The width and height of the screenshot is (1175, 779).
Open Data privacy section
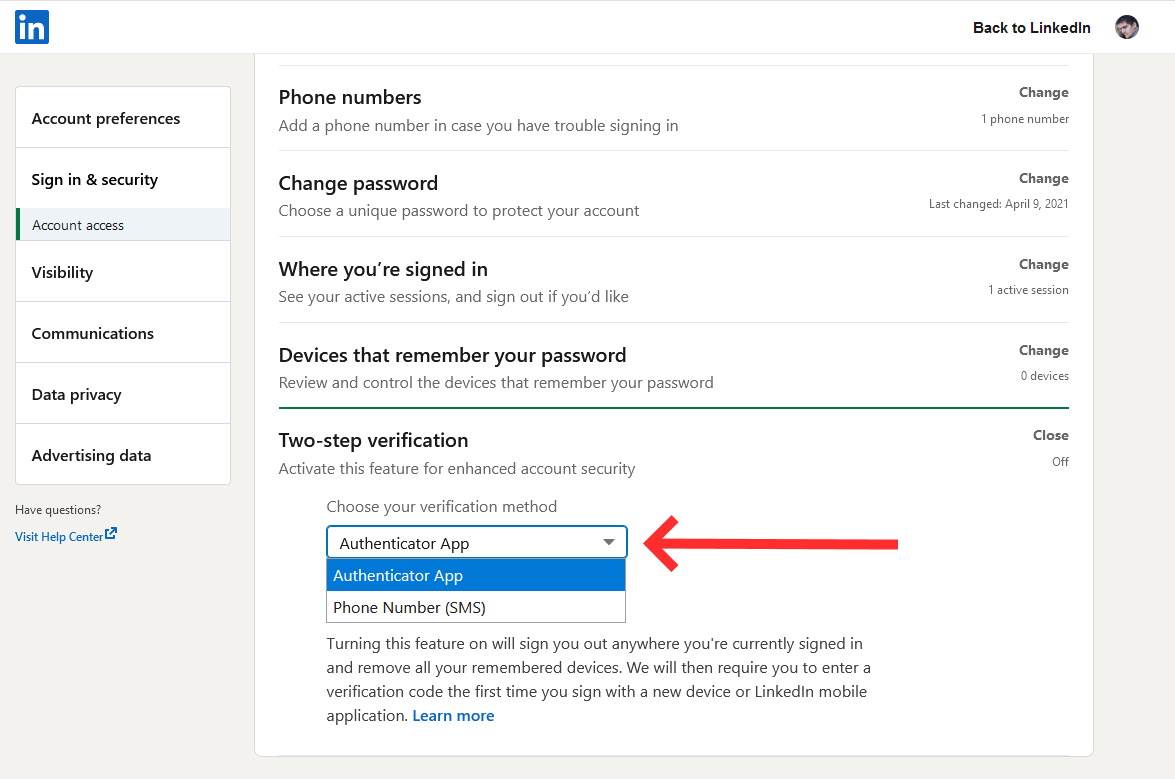pos(76,394)
